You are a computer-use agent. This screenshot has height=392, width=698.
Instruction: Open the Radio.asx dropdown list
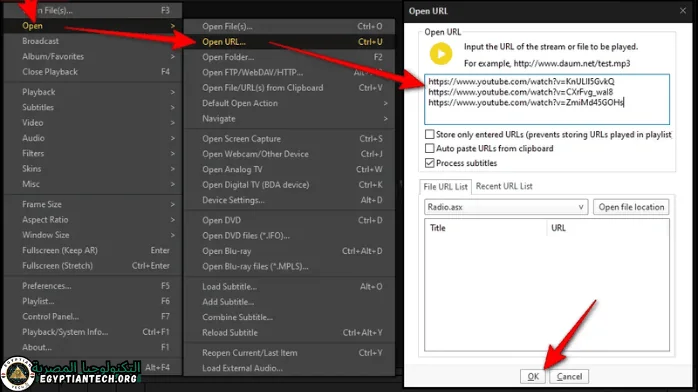(506, 207)
